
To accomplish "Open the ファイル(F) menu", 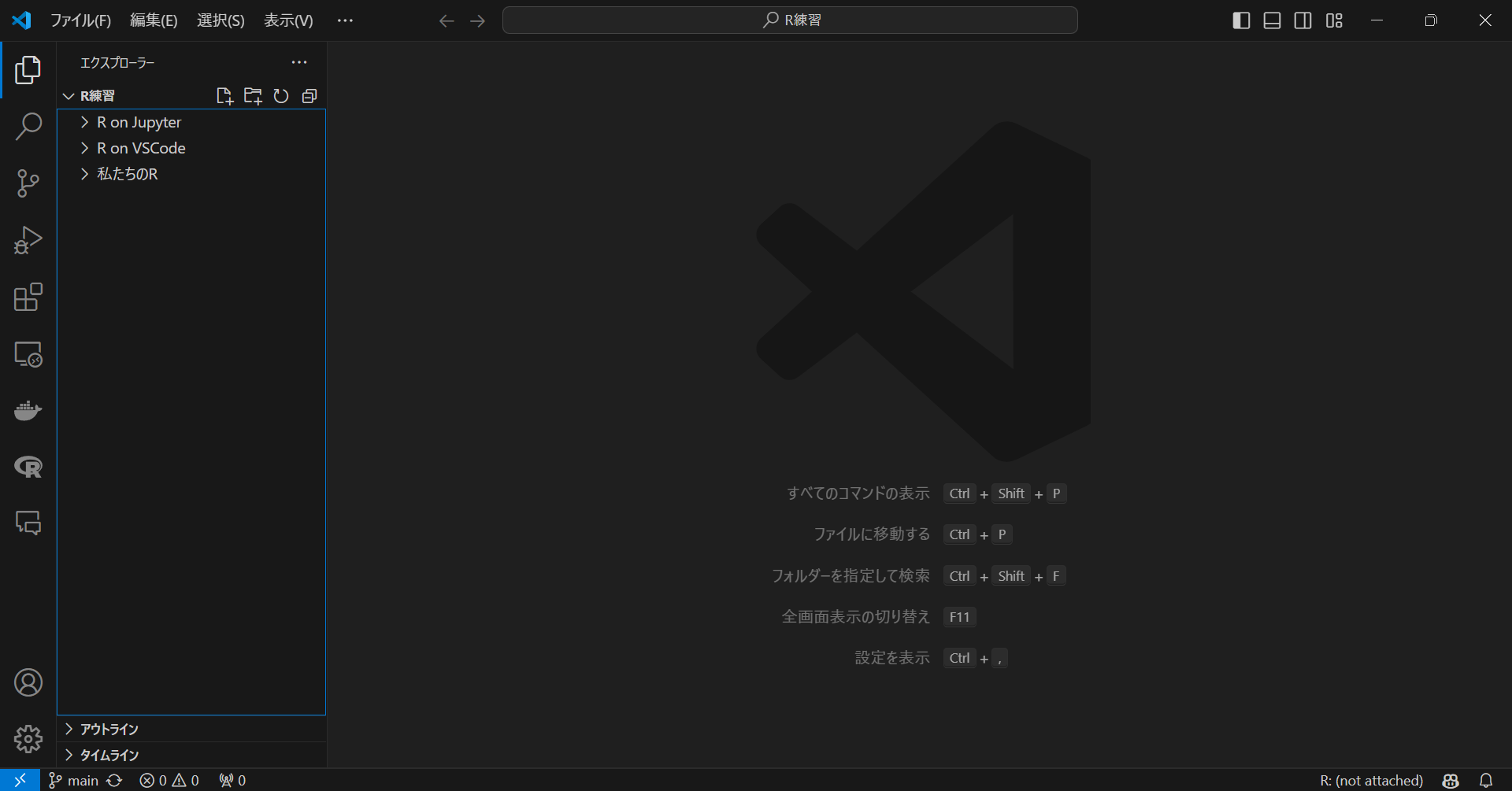I will pos(80,20).
